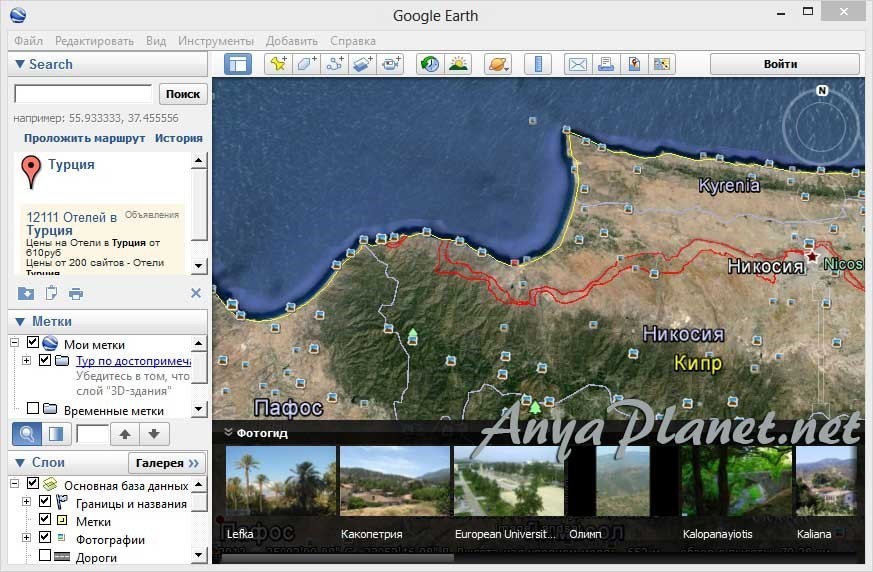Image resolution: width=873 pixels, height=572 pixels.
Task: Check the Временные метки checkbox
Action: (x=33, y=408)
